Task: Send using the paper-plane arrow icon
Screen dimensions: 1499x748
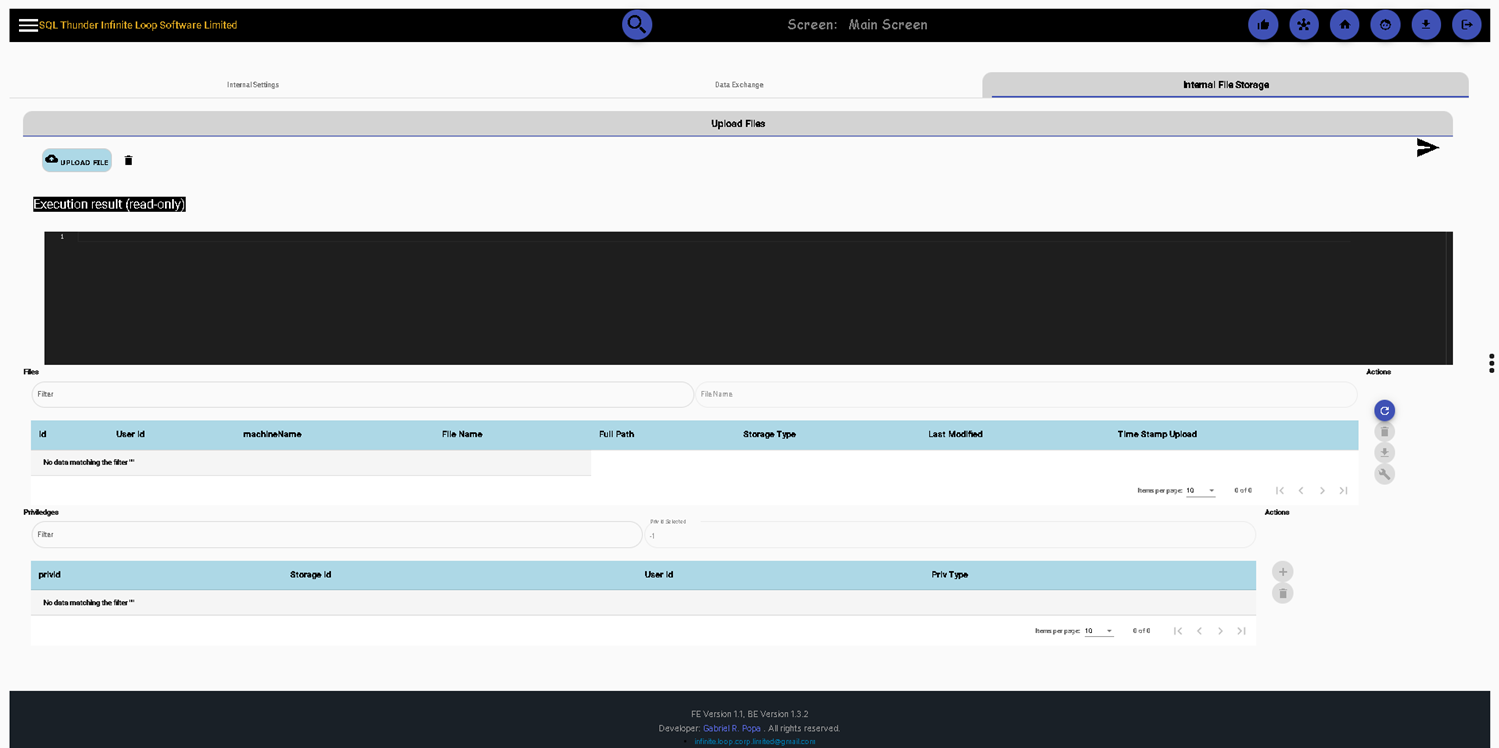Action: click(x=1427, y=148)
